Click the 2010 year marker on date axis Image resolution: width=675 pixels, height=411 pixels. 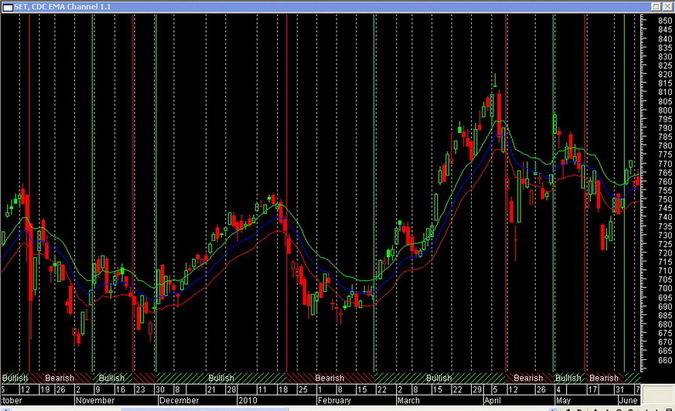(245, 399)
